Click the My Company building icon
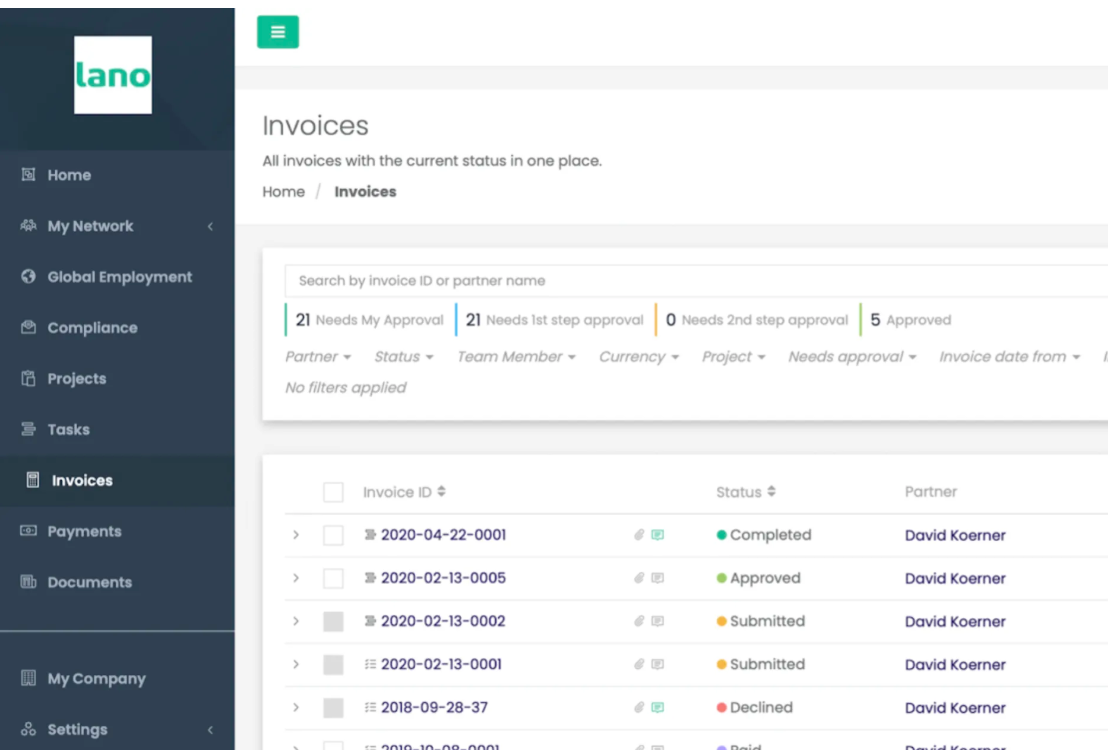 [x=28, y=678]
